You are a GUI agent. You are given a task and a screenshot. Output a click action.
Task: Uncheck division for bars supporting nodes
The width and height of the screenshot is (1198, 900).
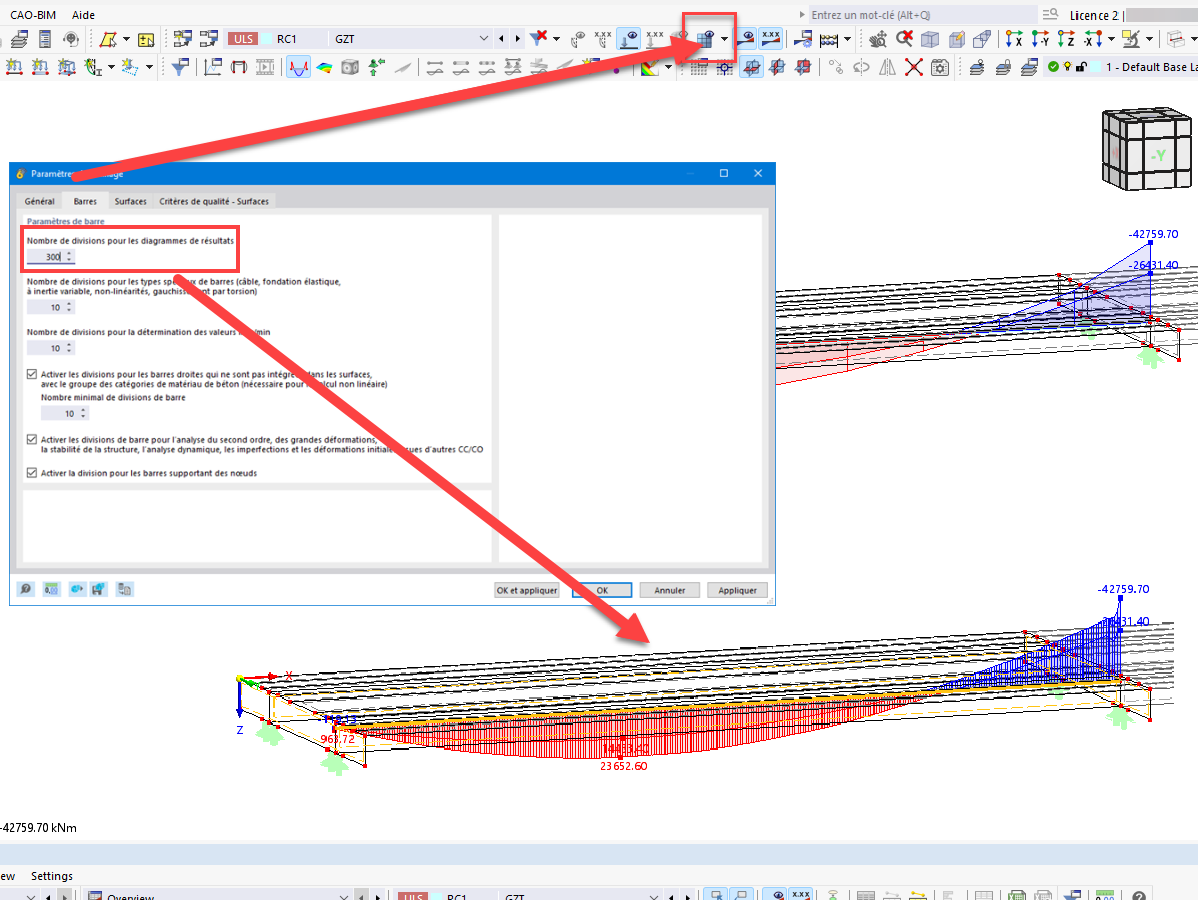(x=31, y=473)
